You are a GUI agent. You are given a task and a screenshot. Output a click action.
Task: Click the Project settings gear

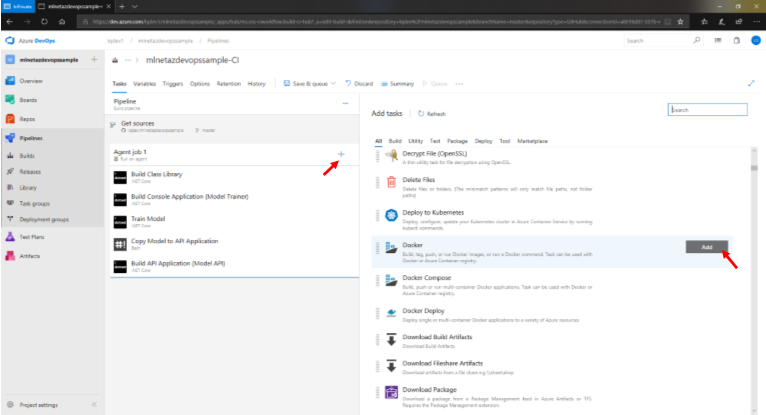click(x=37, y=405)
